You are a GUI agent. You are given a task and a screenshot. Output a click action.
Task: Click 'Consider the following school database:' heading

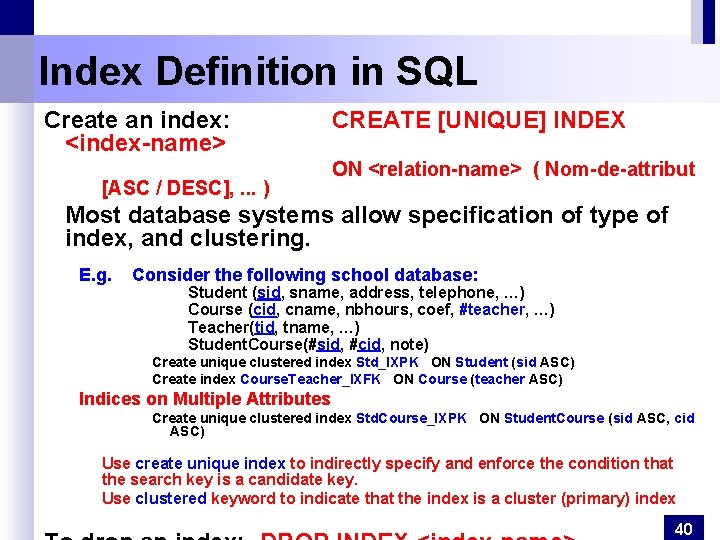(x=305, y=275)
